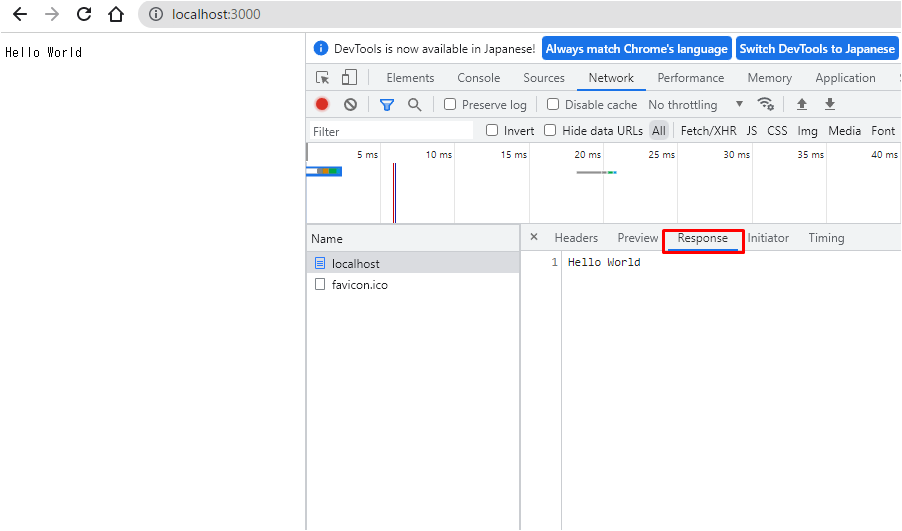902x531 pixels.
Task: Stop recording network log with red button
Action: coord(322,104)
